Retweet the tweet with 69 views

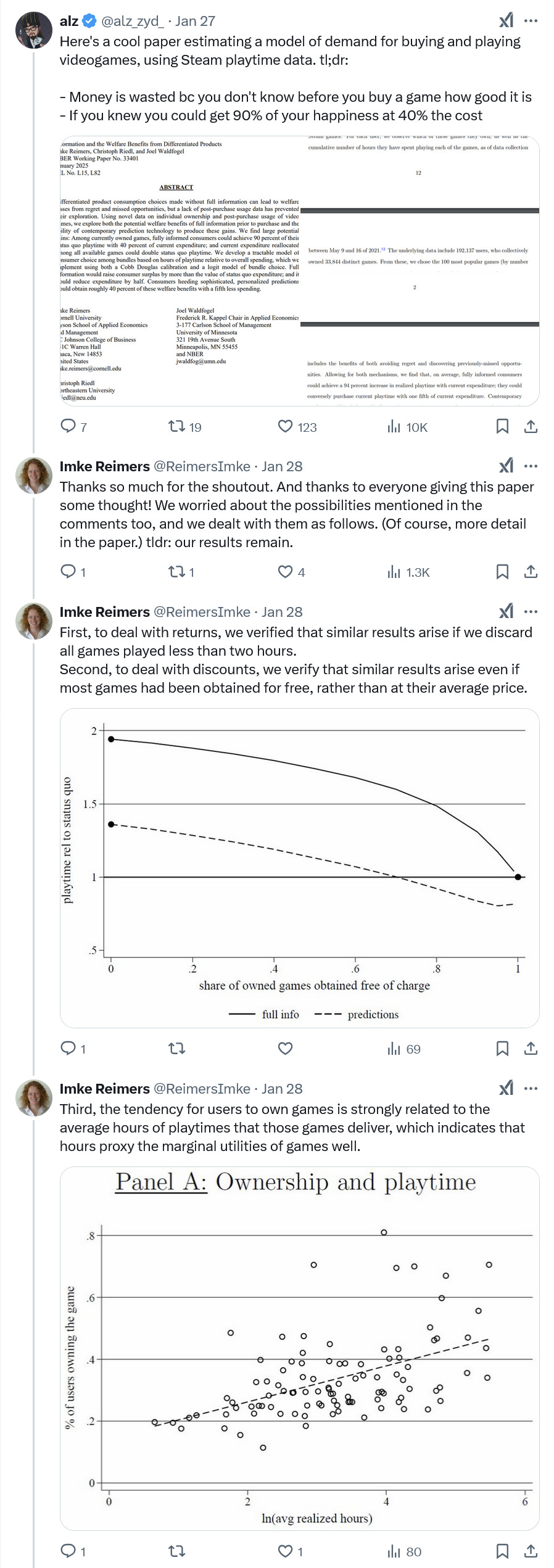coord(177,1049)
